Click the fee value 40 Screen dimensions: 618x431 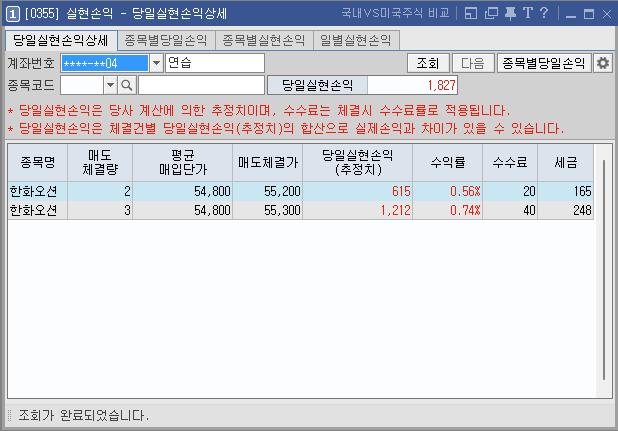point(529,210)
